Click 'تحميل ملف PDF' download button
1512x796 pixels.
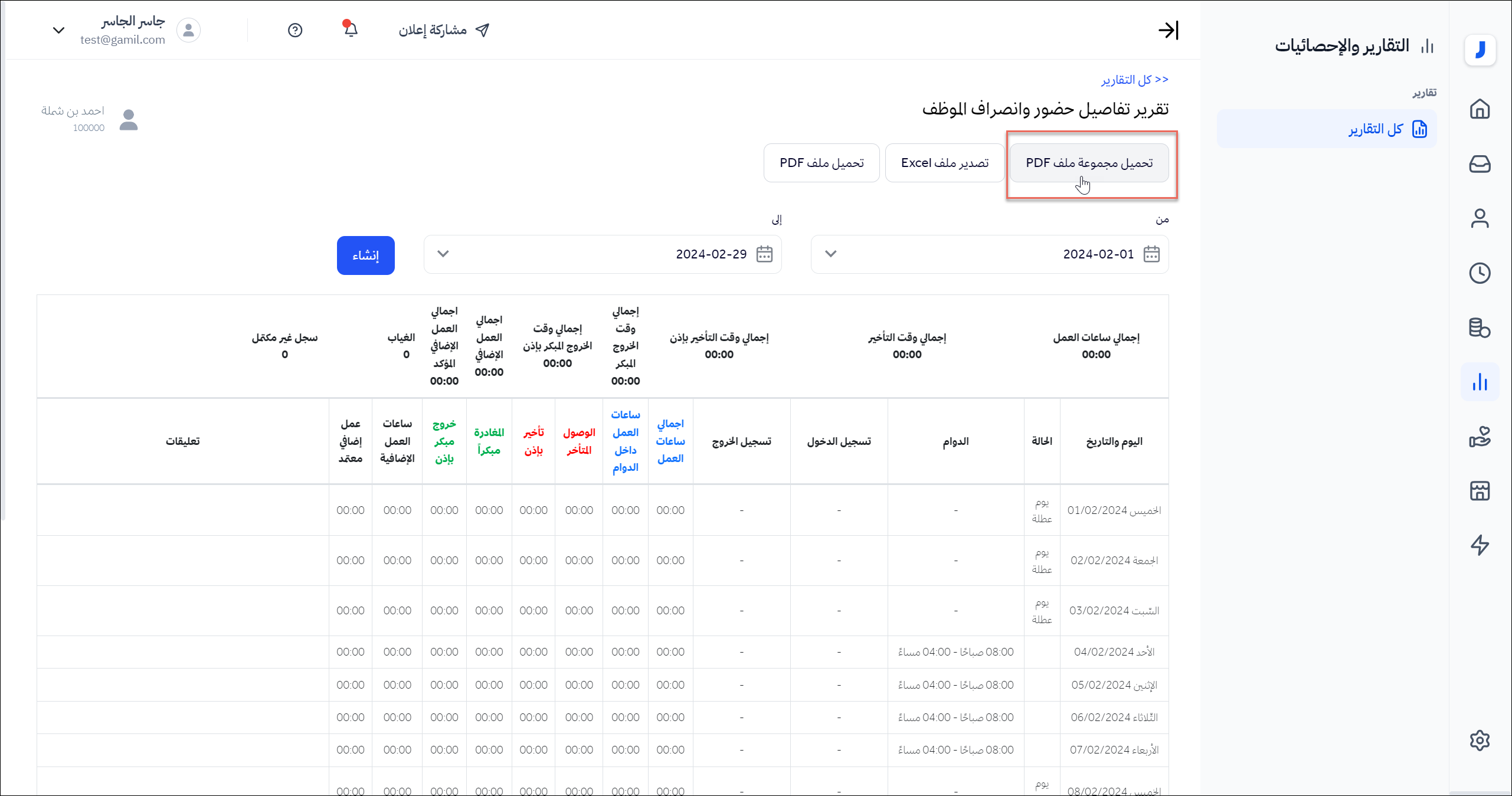coord(822,163)
